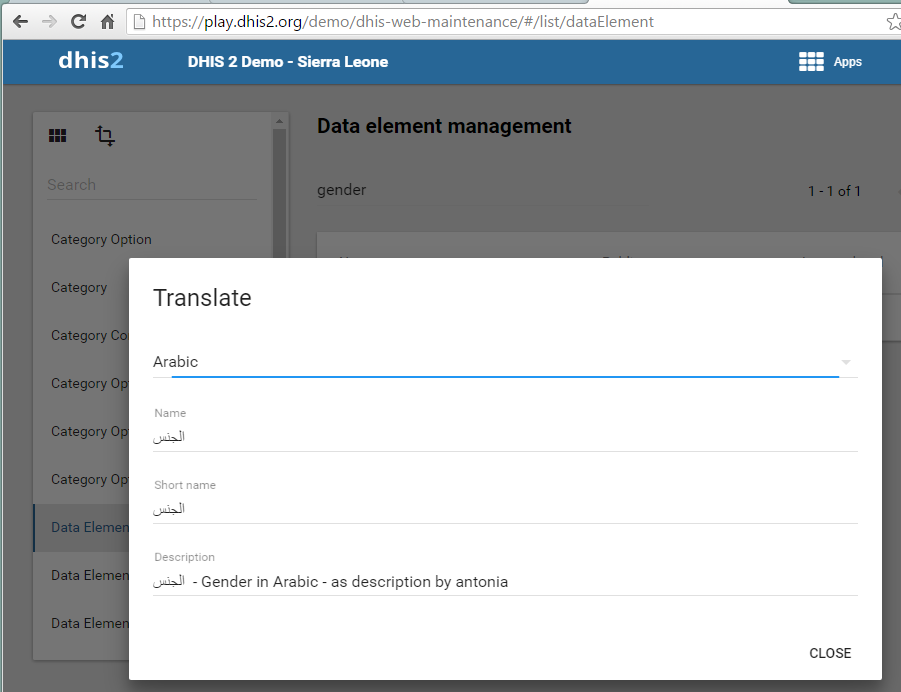
Task: Open the Apps grid icon
Action: (811, 62)
